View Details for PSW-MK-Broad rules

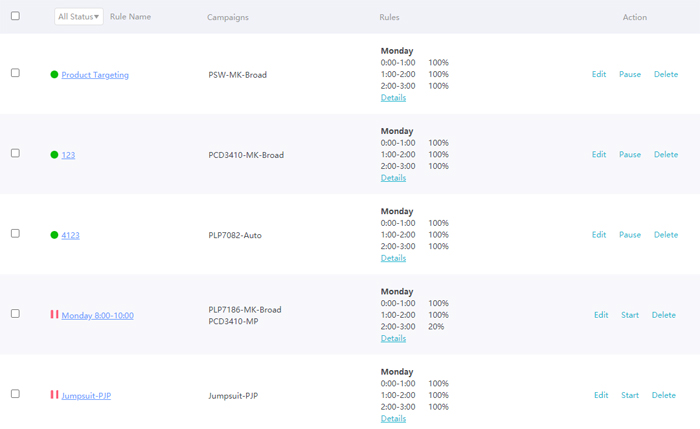393,98
